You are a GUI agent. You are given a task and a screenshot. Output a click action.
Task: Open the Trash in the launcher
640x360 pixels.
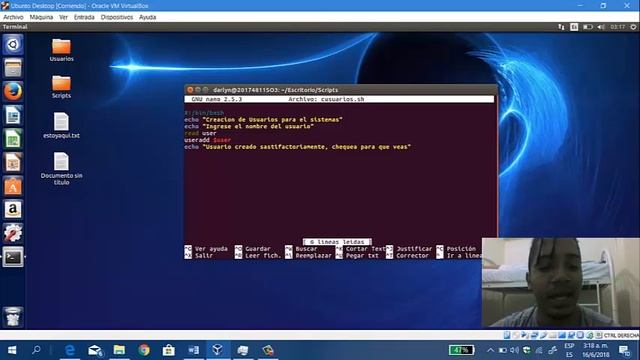(x=13, y=317)
